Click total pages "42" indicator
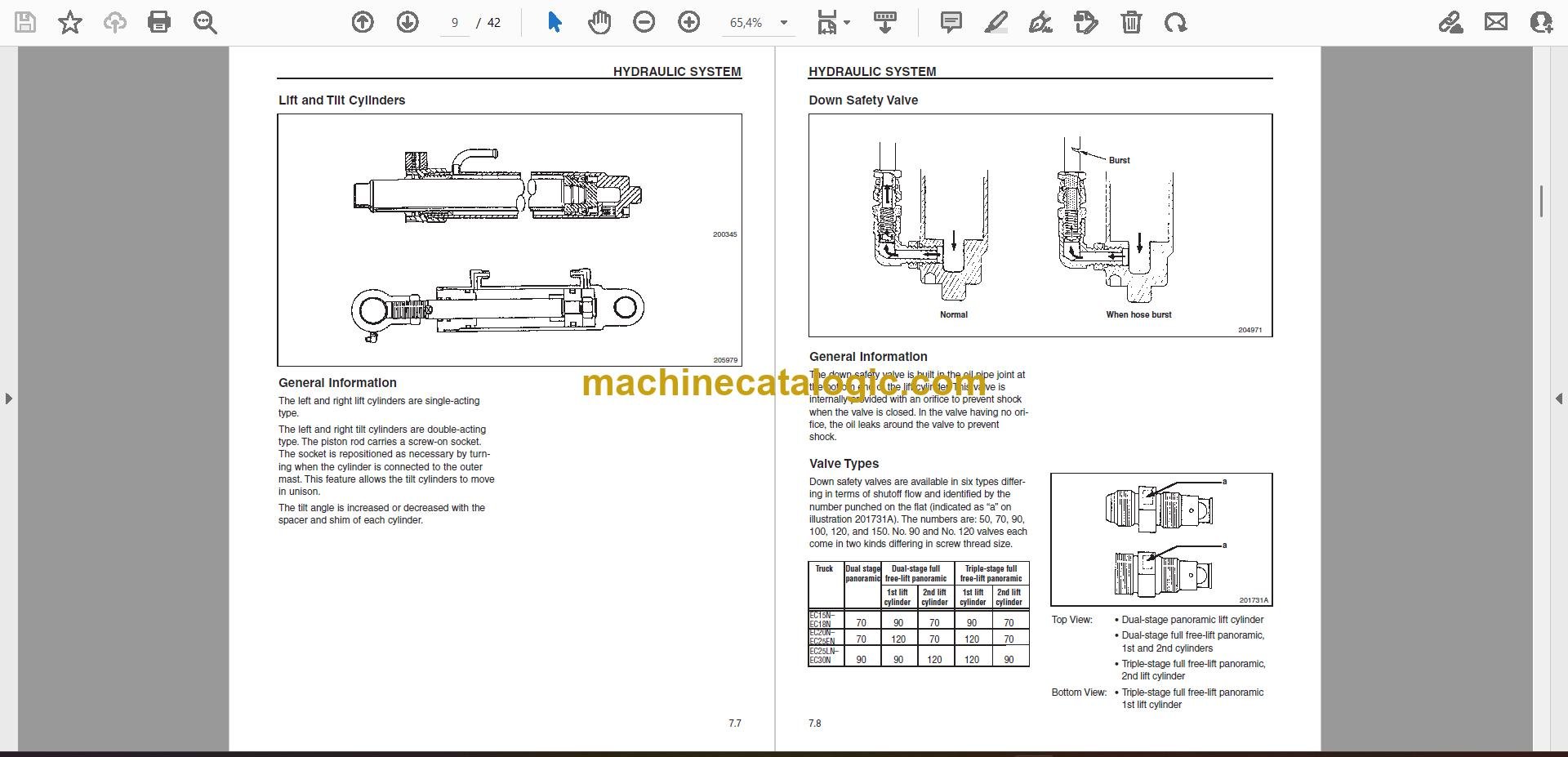The height and width of the screenshot is (757, 1568). pos(494,23)
